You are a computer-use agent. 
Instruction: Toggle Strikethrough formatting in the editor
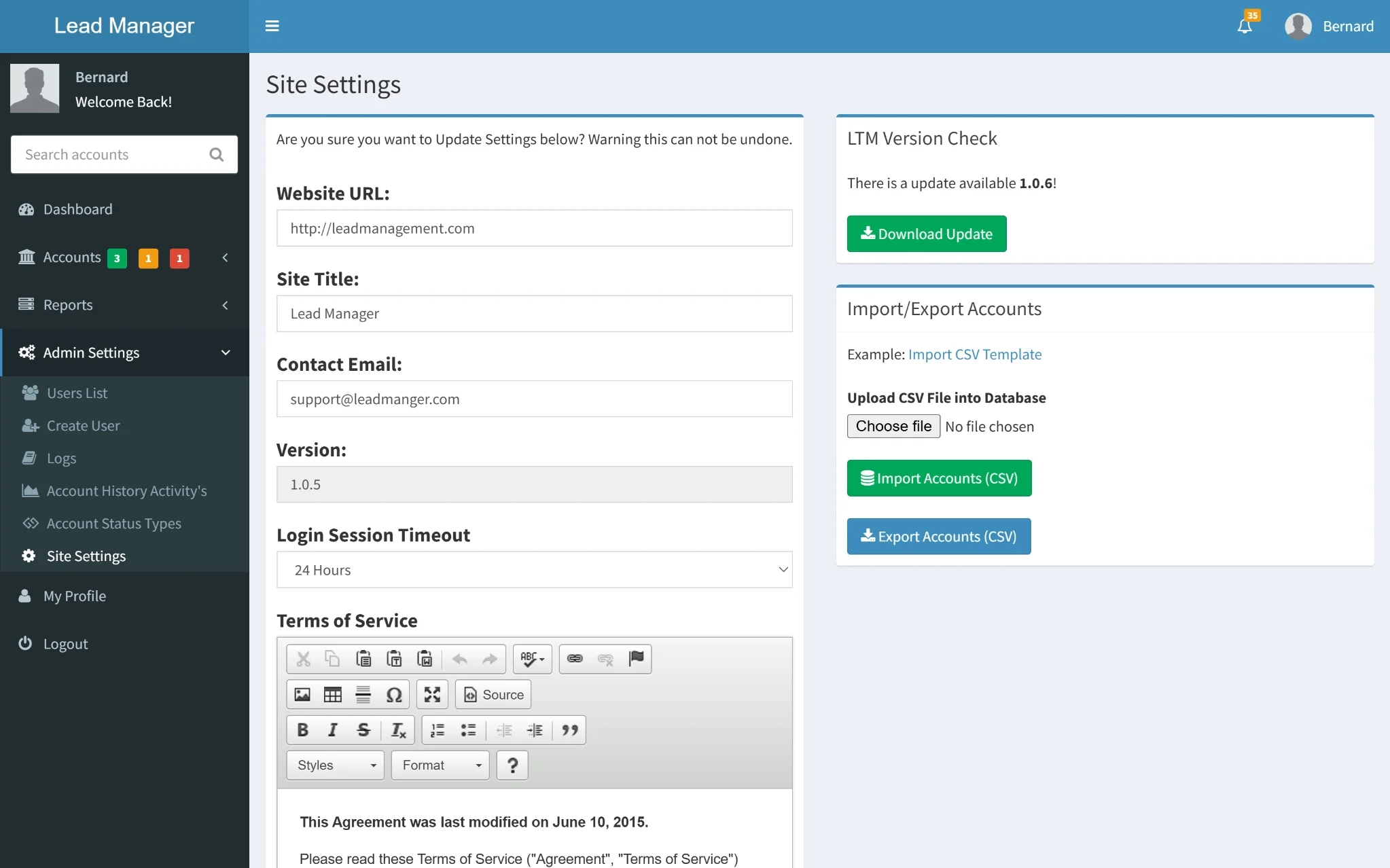[x=363, y=730]
